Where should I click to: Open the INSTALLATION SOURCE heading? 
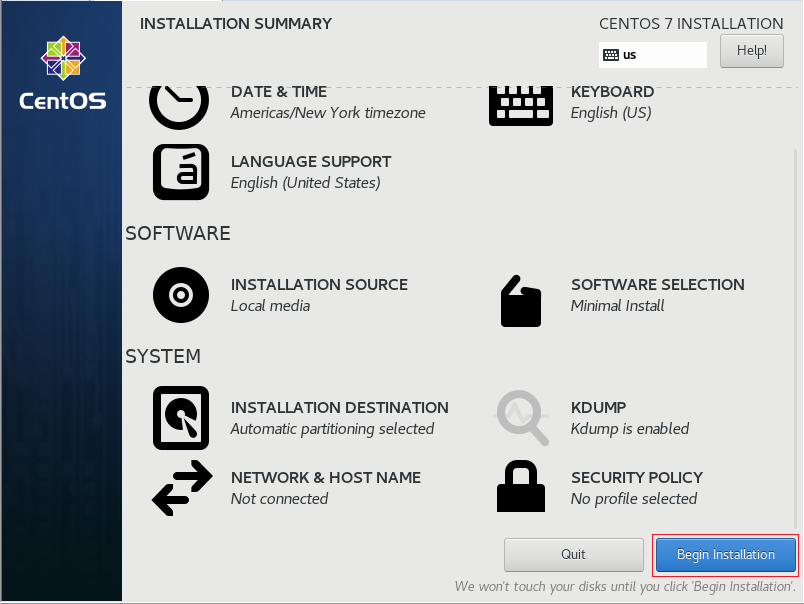tap(319, 285)
